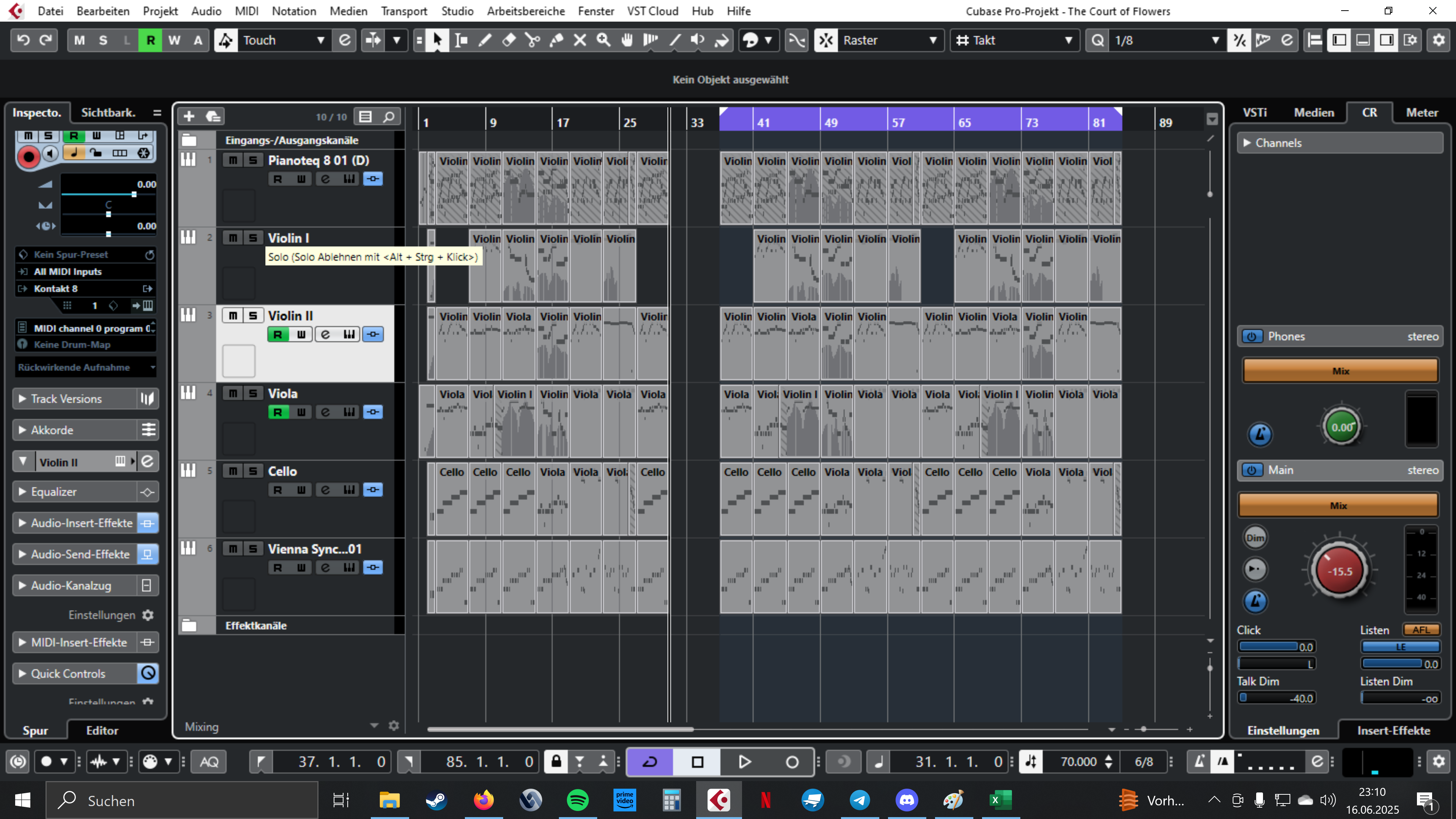Switch to the Meter tab
The height and width of the screenshot is (819, 1456).
pyautogui.click(x=1422, y=113)
